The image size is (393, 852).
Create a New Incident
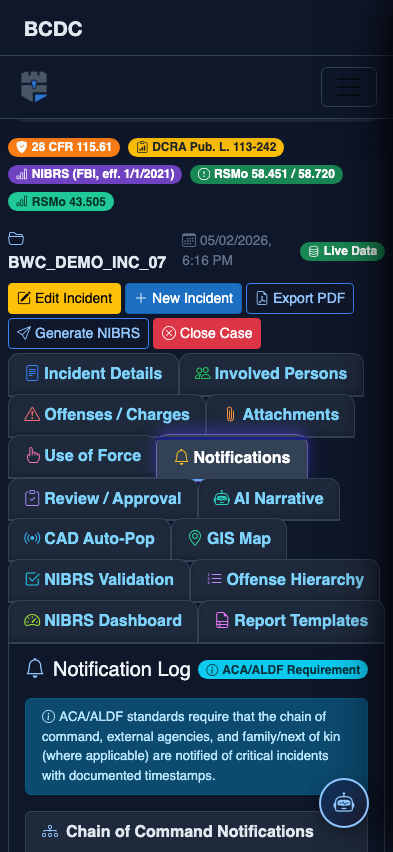pyautogui.click(x=184, y=298)
